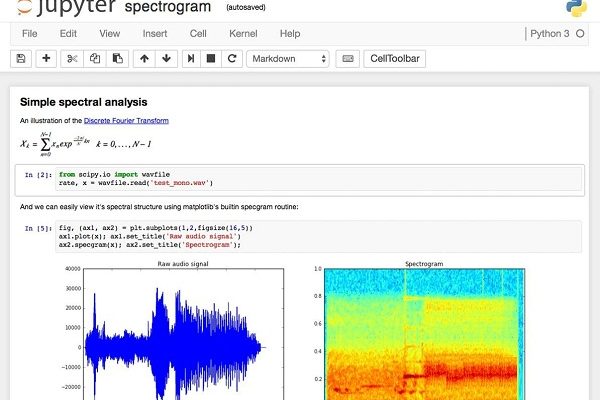Open the Markdown cell type dropdown
Viewport: 600px width, 400px height.
(x=288, y=59)
